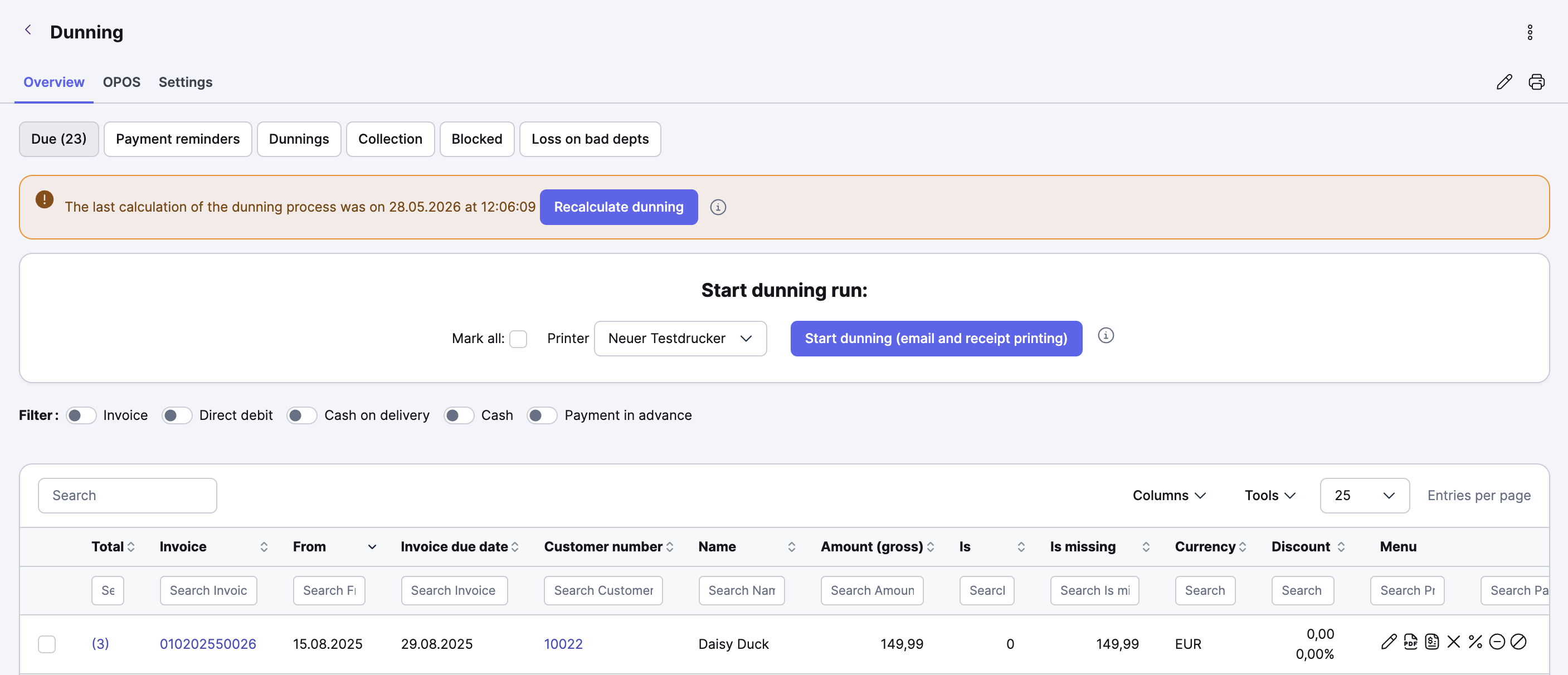Change the entries per page dropdown from 25
1568x675 pixels.
[1364, 496]
